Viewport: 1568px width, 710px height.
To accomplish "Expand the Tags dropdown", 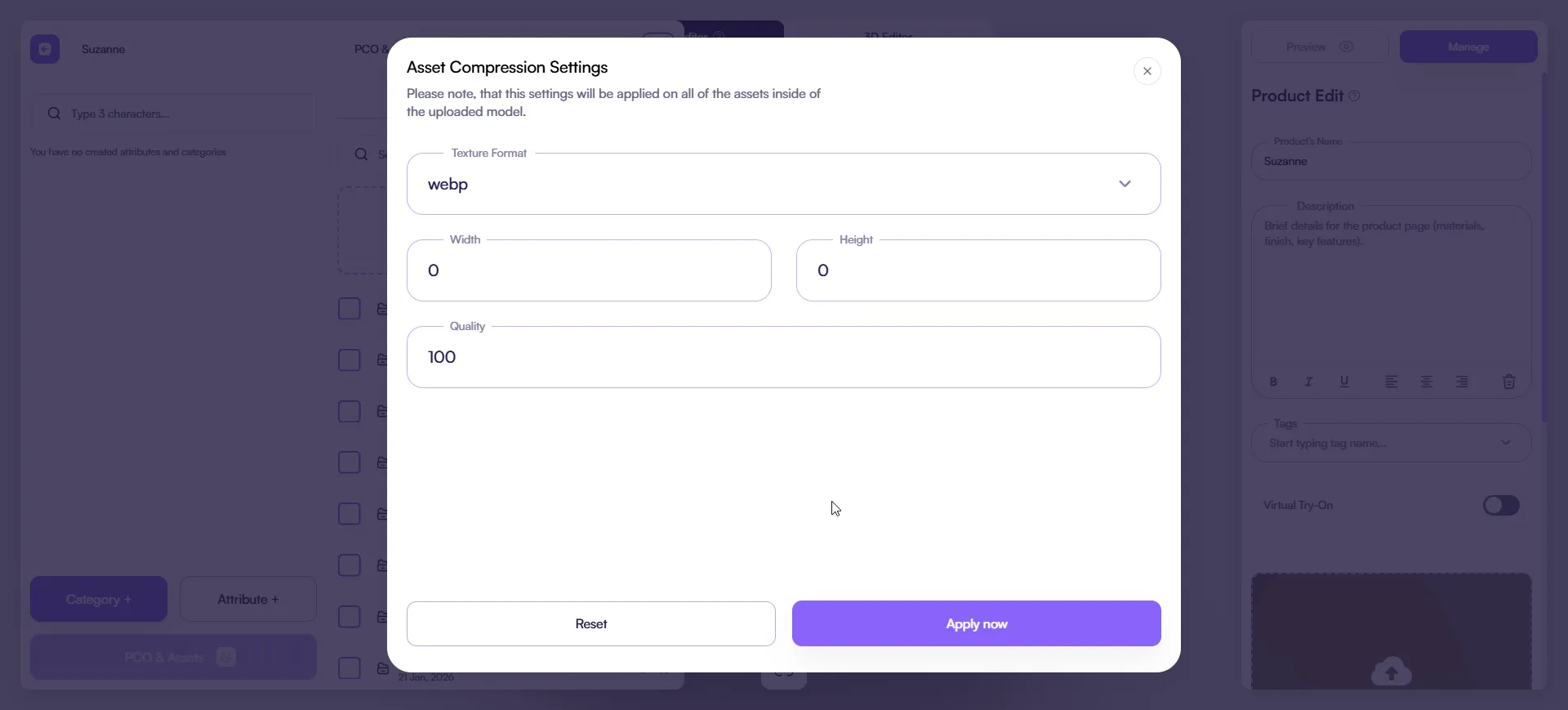I will 1505,443.
